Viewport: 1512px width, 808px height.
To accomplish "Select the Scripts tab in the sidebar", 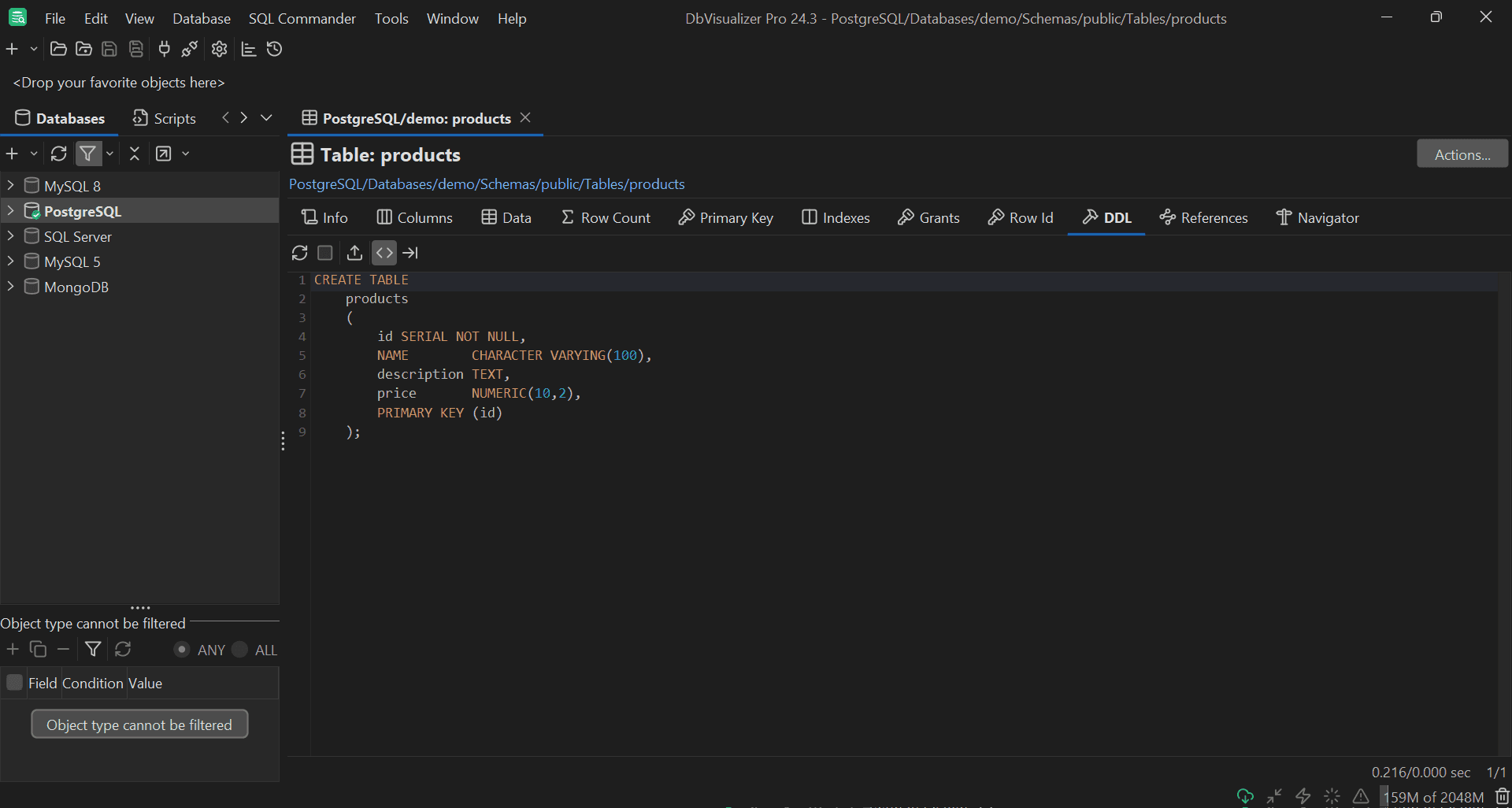I will pyautogui.click(x=164, y=118).
